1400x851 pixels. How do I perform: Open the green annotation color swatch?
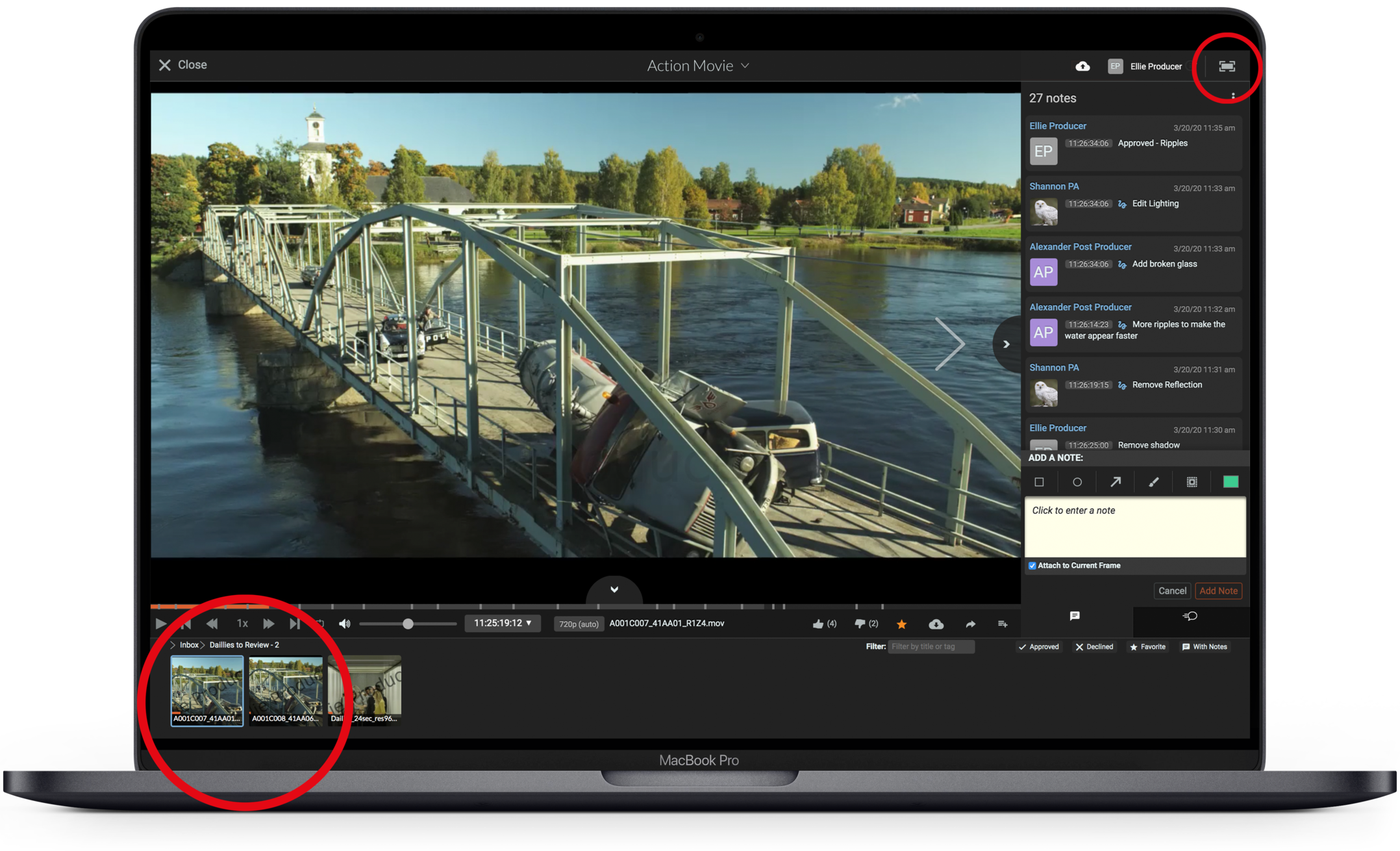[x=1231, y=482]
